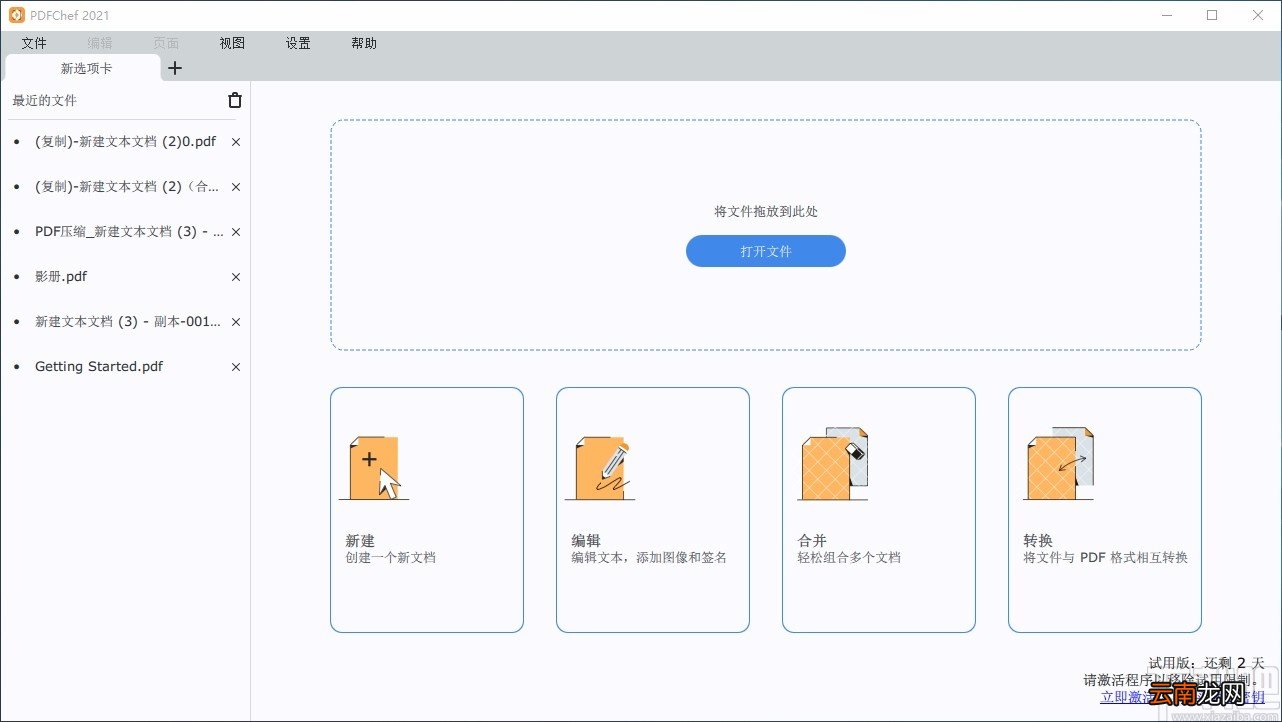Remove (复制)-新建文本文档 (2)0.pdf from recent list
Viewport: 1282px width, 722px height.
(236, 142)
